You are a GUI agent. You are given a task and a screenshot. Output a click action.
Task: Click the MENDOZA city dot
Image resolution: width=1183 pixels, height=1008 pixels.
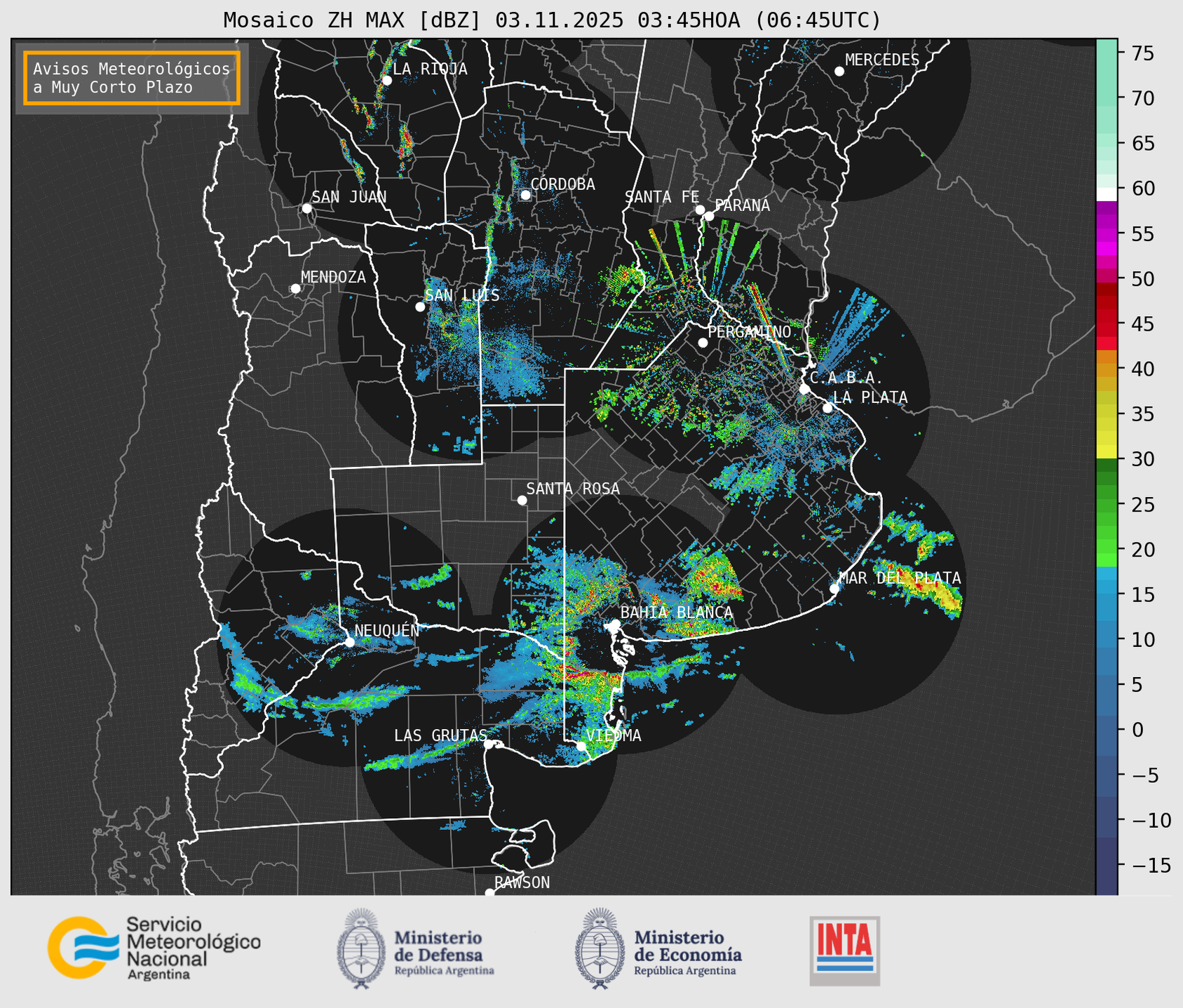(295, 289)
